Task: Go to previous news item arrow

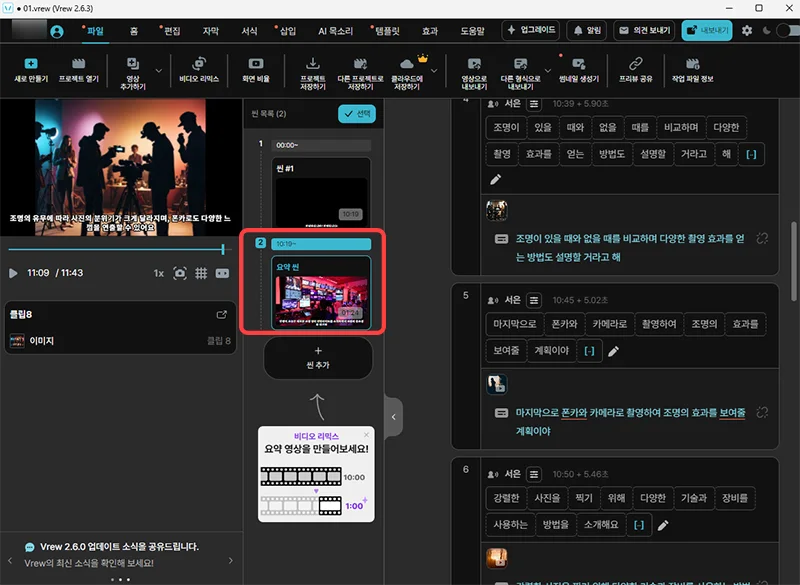Action: pos(10,561)
